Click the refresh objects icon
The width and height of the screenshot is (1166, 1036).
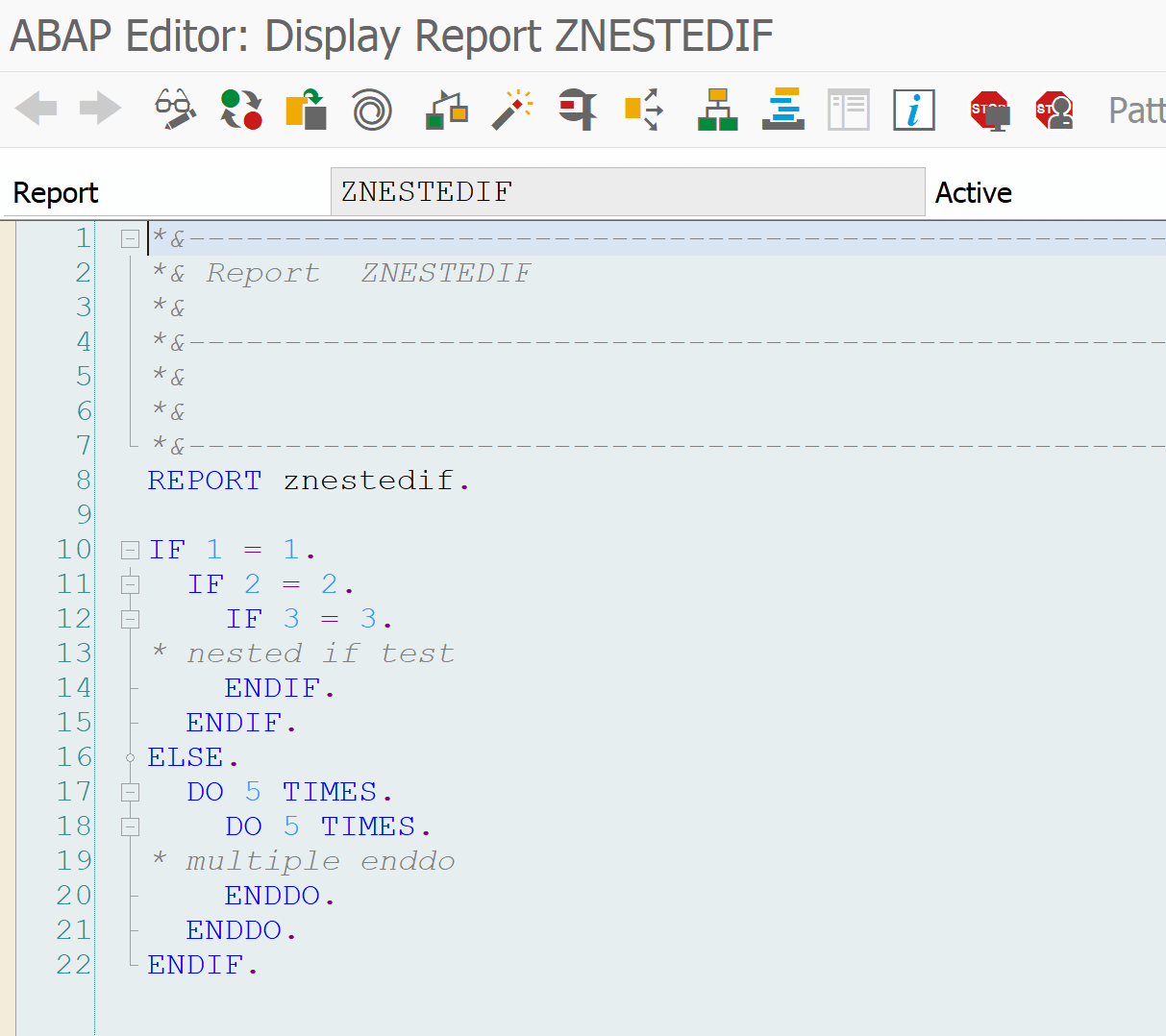click(239, 110)
